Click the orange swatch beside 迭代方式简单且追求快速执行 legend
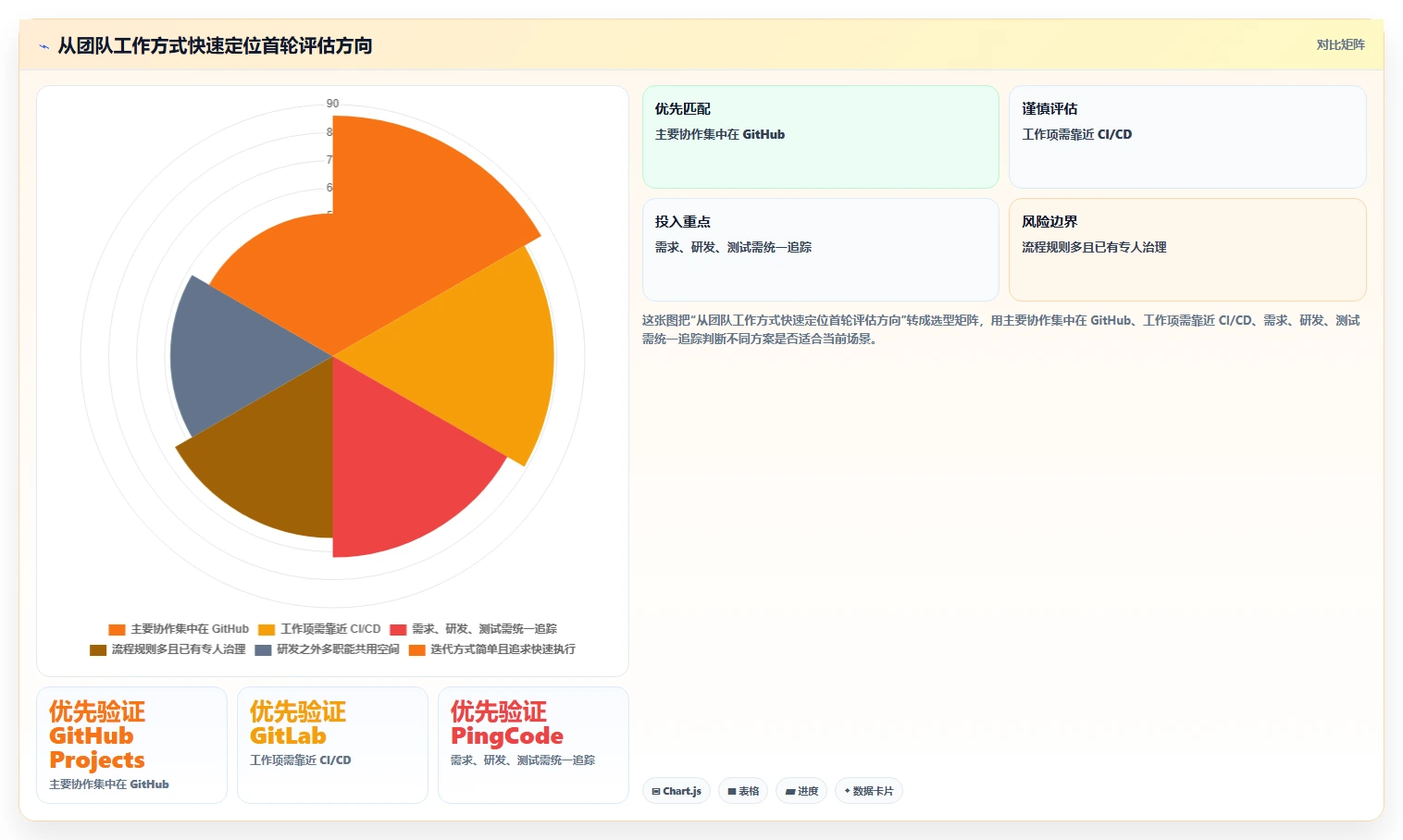Image resolution: width=1403 pixels, height=840 pixels. click(416, 649)
